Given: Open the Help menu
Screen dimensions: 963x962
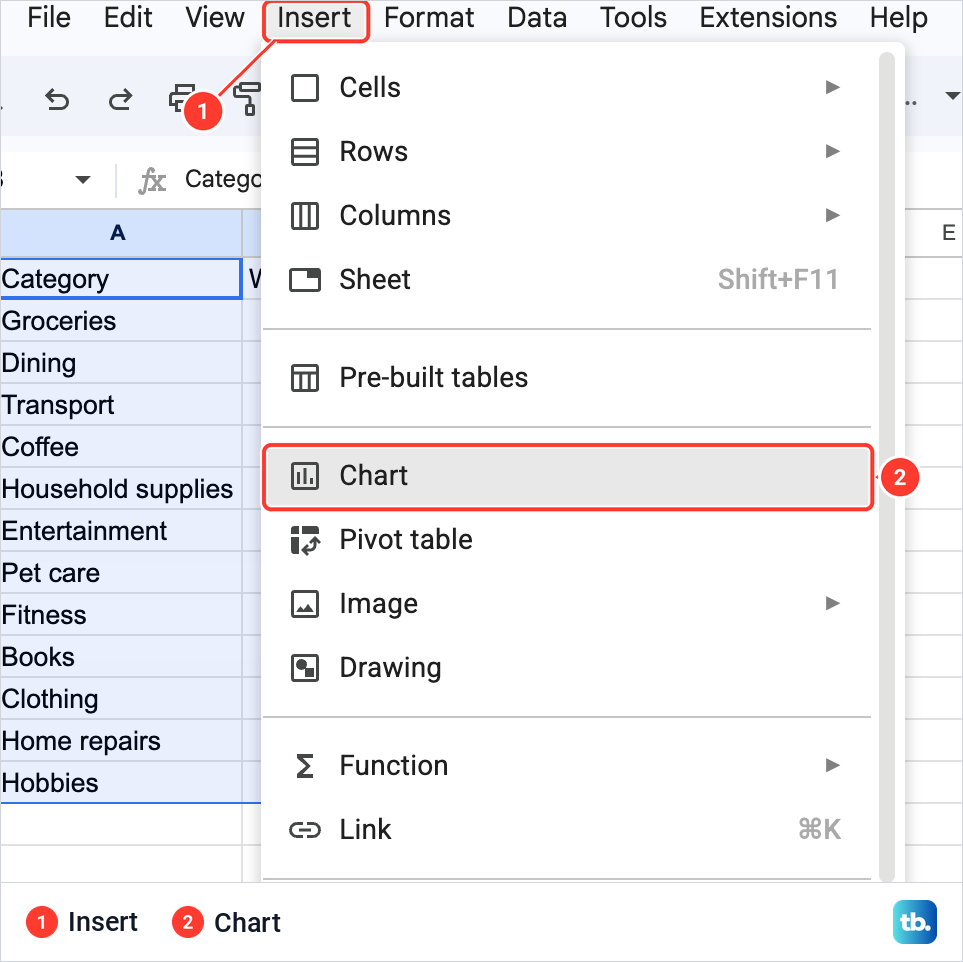Looking at the screenshot, I should pos(898,18).
